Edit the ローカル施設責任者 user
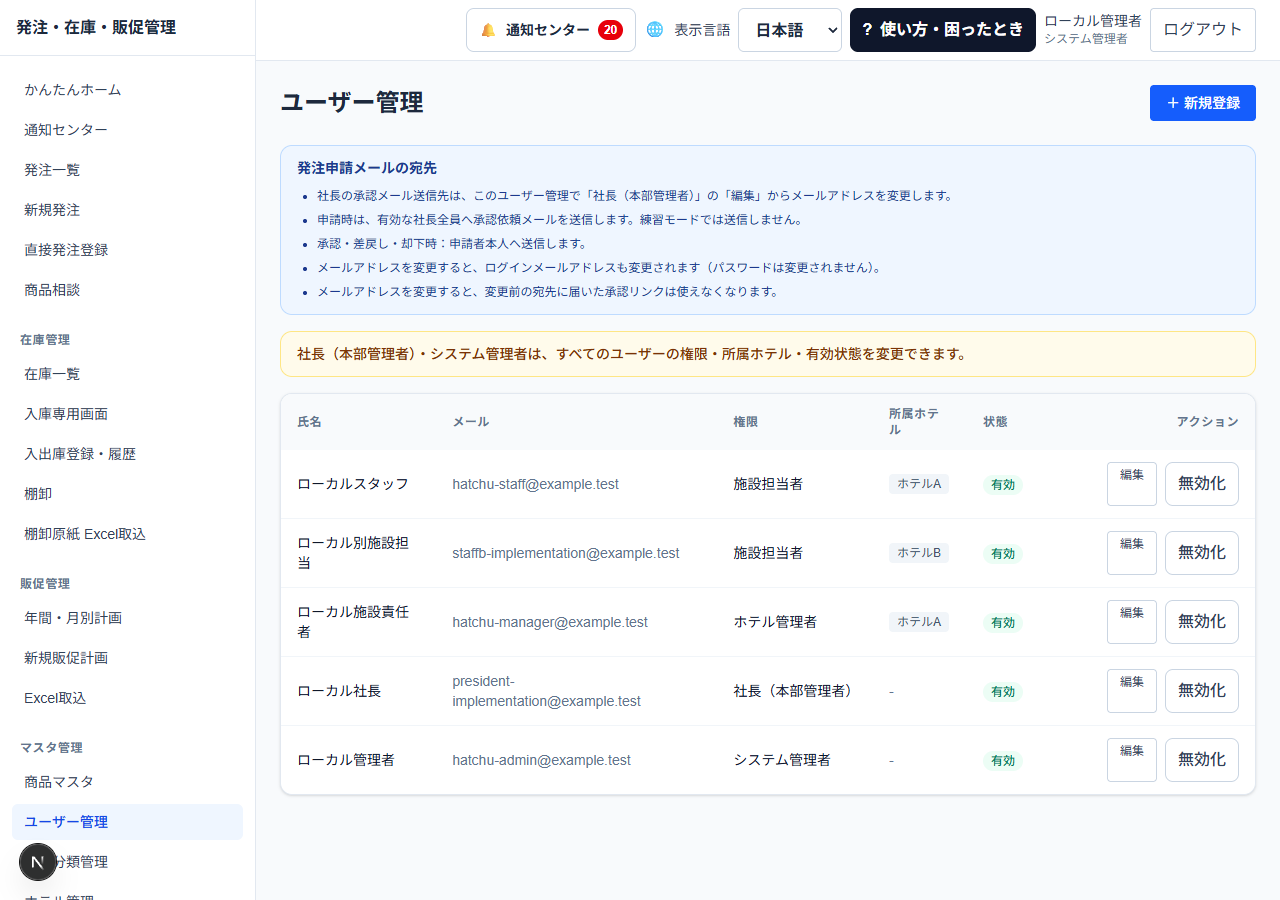Image resolution: width=1280 pixels, height=900 pixels. pos(1132,622)
